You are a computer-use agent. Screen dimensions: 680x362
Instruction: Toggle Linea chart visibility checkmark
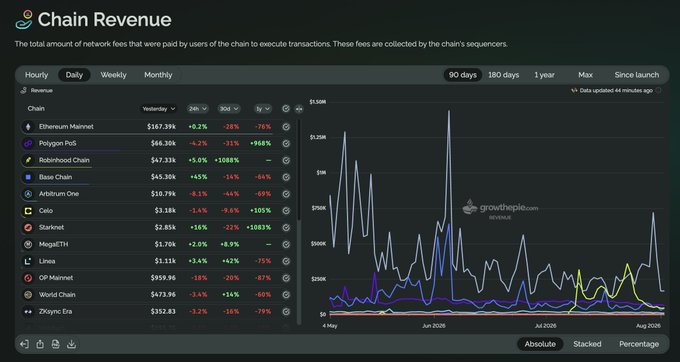pos(286,261)
